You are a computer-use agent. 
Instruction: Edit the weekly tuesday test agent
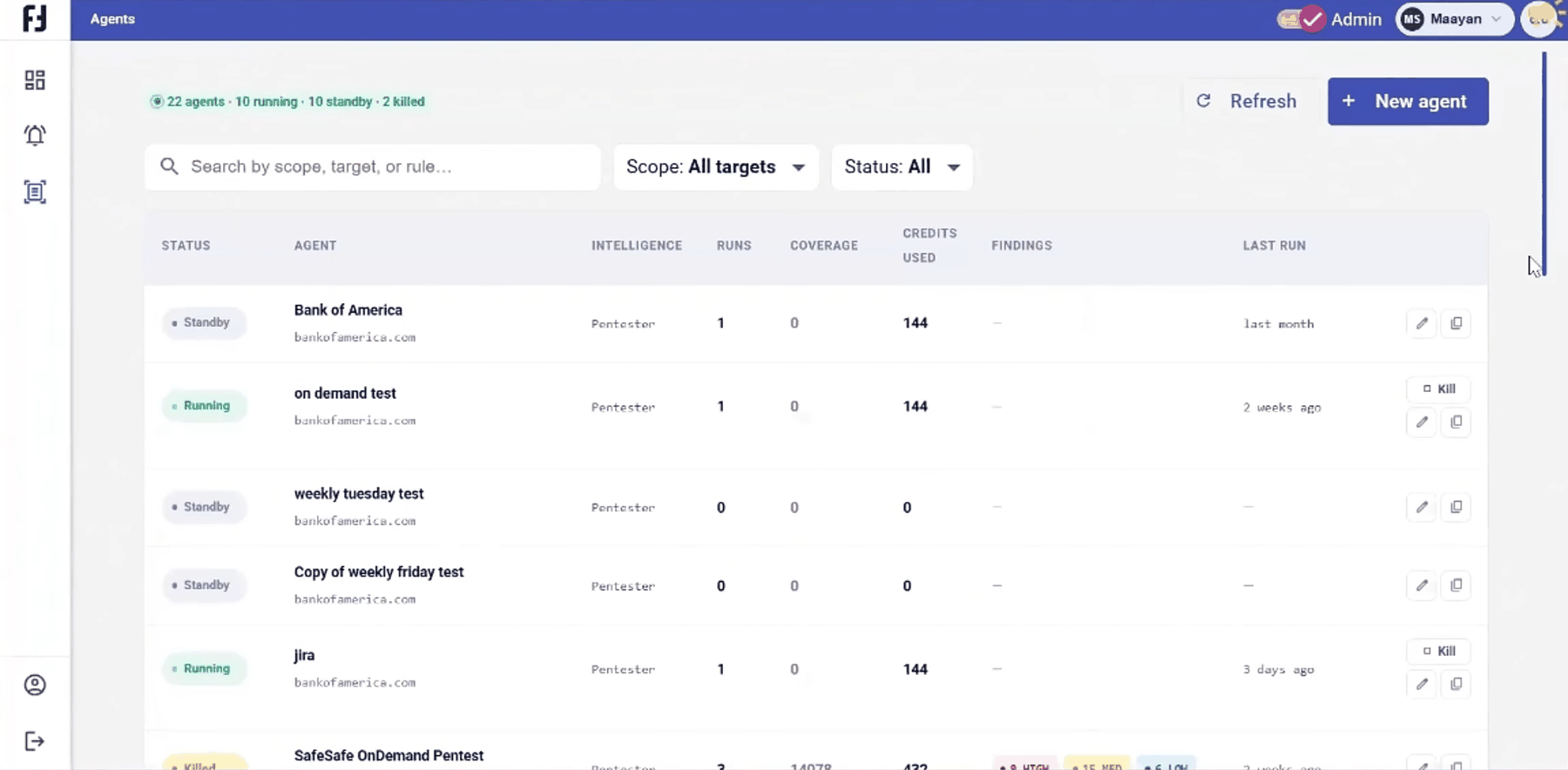(x=1422, y=507)
